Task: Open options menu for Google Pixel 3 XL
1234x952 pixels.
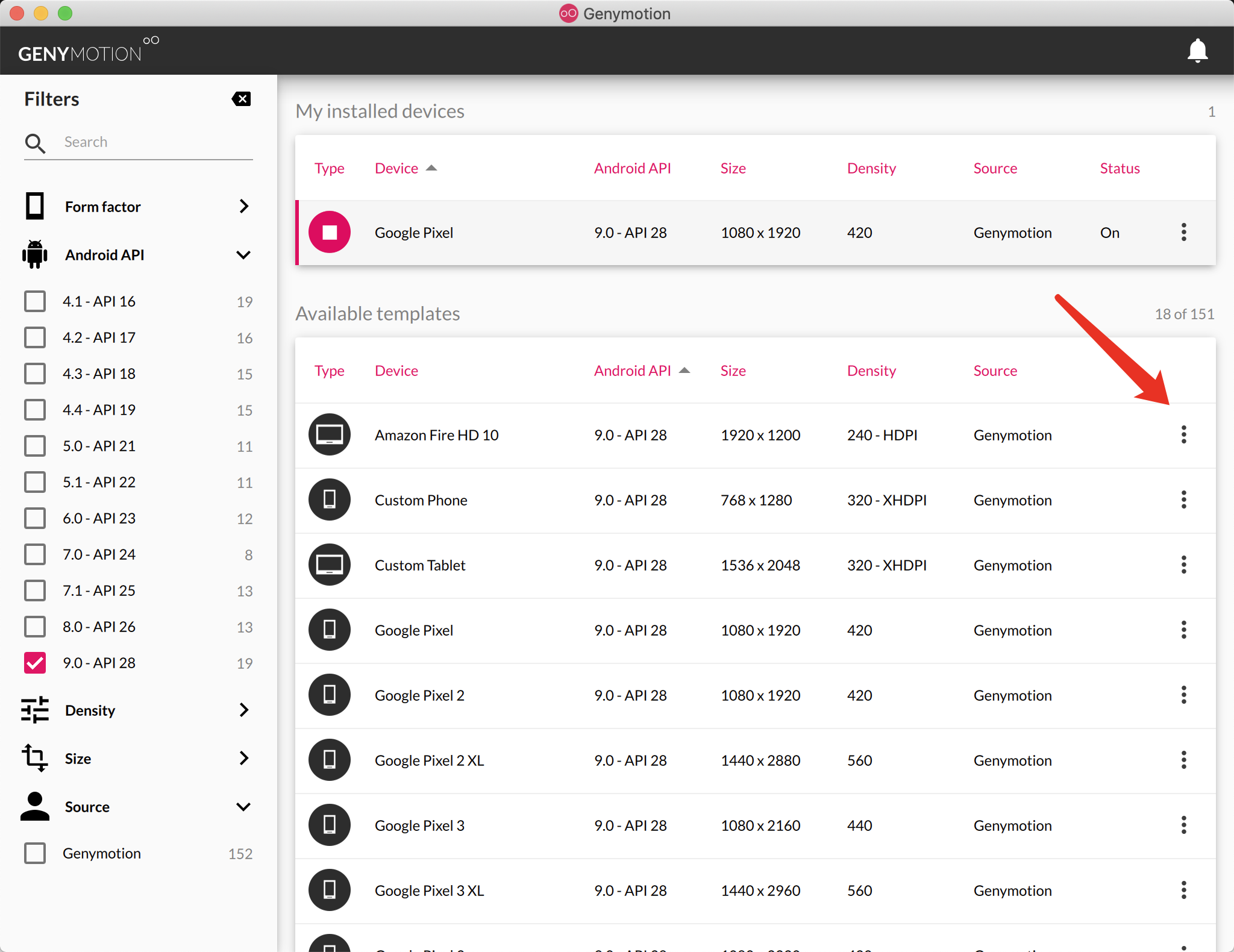Action: pos(1183,890)
